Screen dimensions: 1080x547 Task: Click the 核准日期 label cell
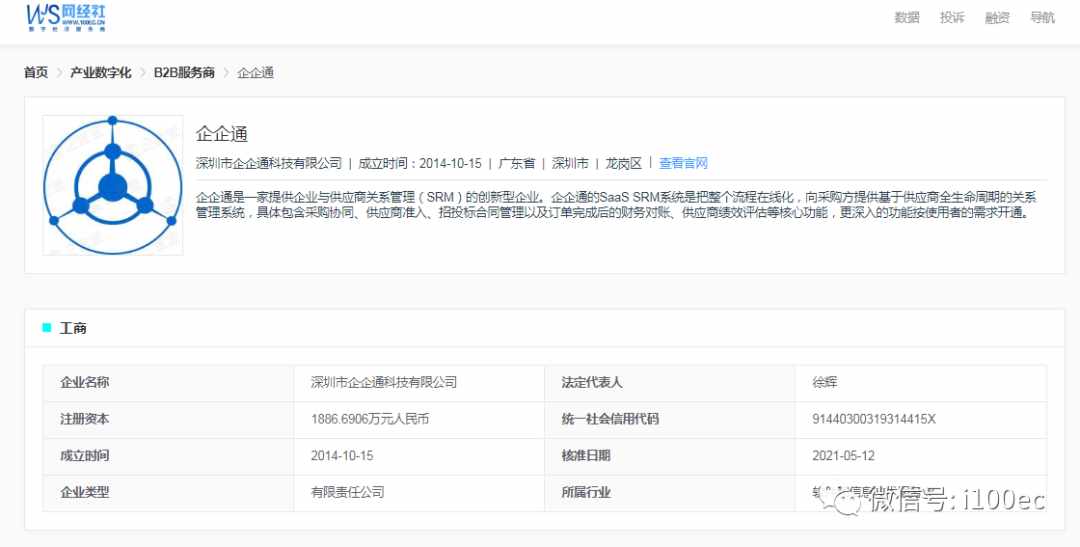(670, 456)
